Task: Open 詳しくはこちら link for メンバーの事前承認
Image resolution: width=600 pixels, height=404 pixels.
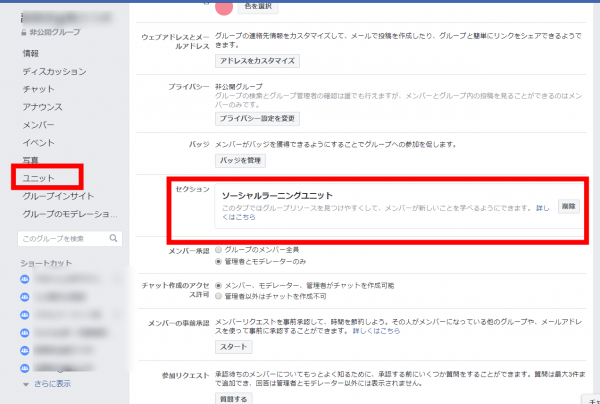Action: pyautogui.click(x=376, y=331)
